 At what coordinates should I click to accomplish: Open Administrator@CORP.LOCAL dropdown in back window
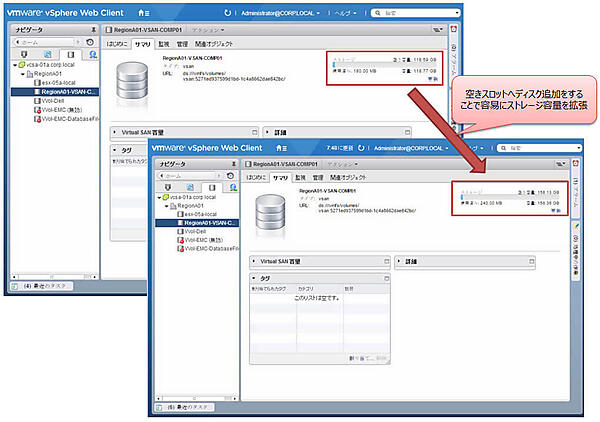[280, 13]
